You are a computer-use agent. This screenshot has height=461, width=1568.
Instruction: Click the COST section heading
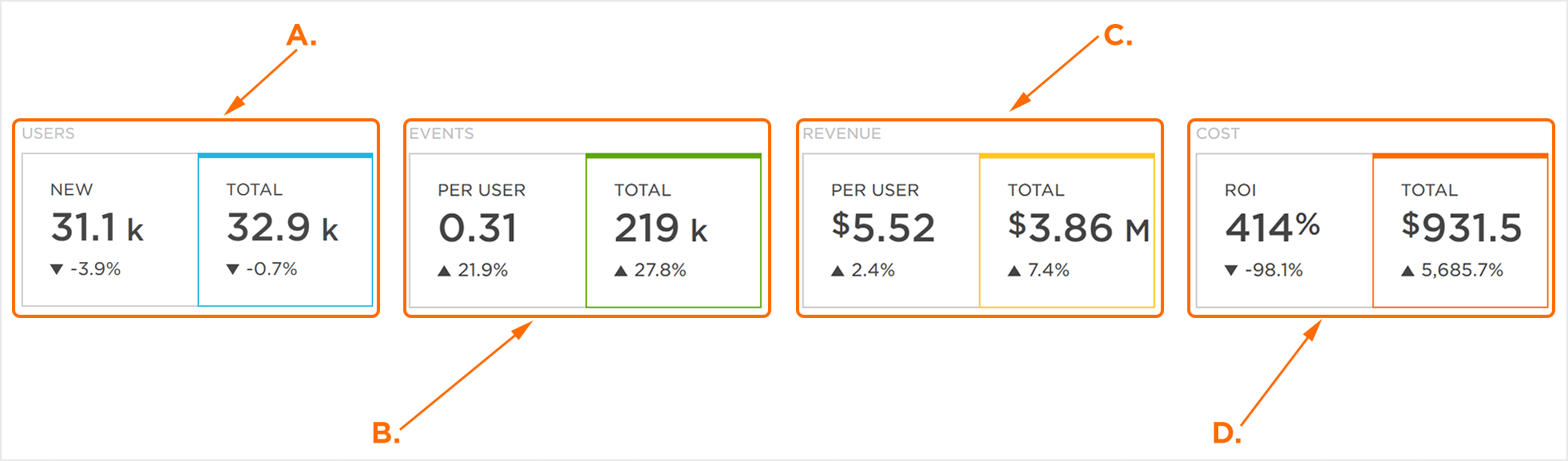pyautogui.click(x=1218, y=133)
